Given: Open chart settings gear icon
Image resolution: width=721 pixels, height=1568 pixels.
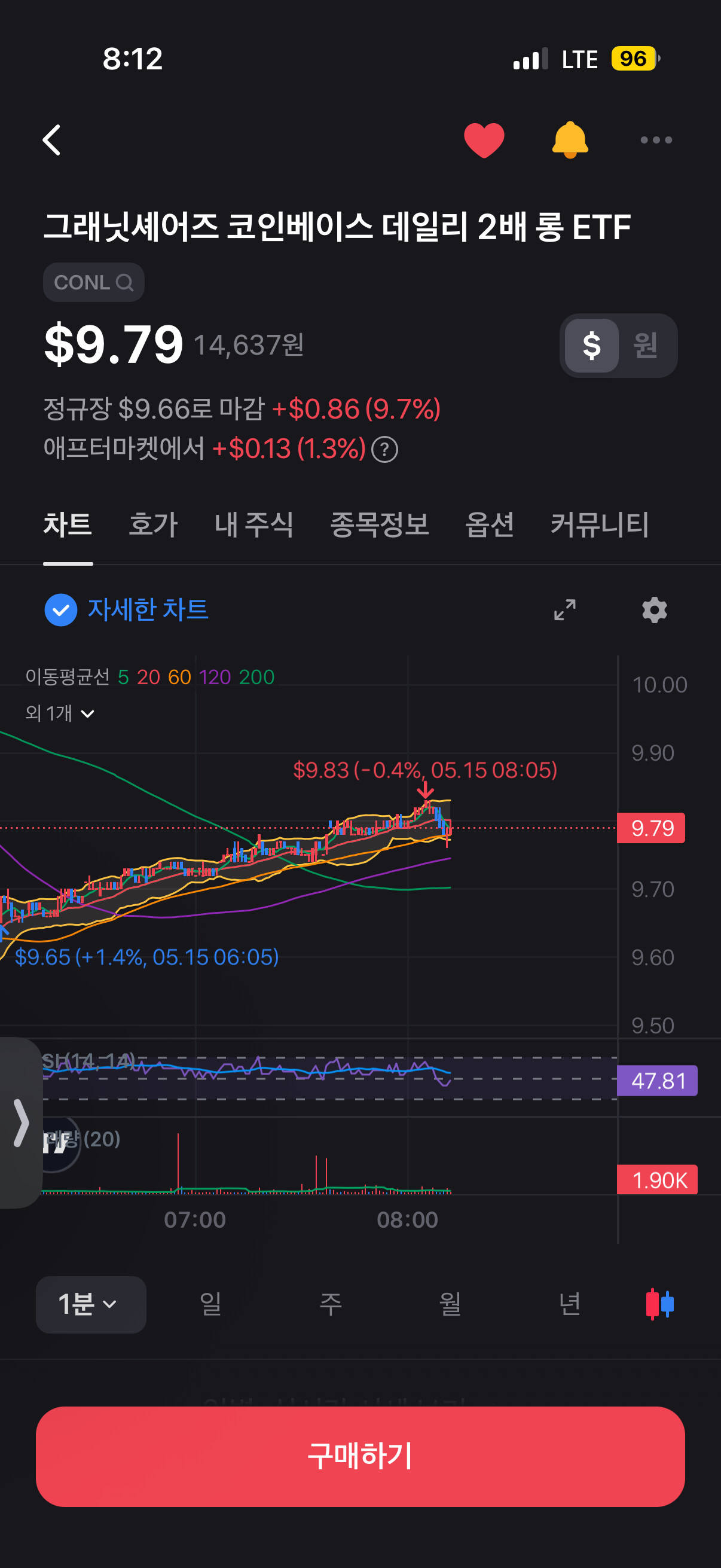Looking at the screenshot, I should [655, 610].
